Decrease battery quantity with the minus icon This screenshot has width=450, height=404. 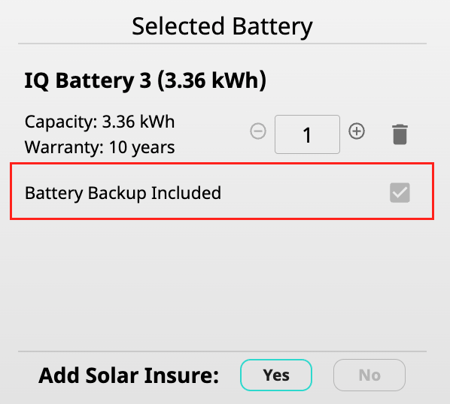pos(258,131)
